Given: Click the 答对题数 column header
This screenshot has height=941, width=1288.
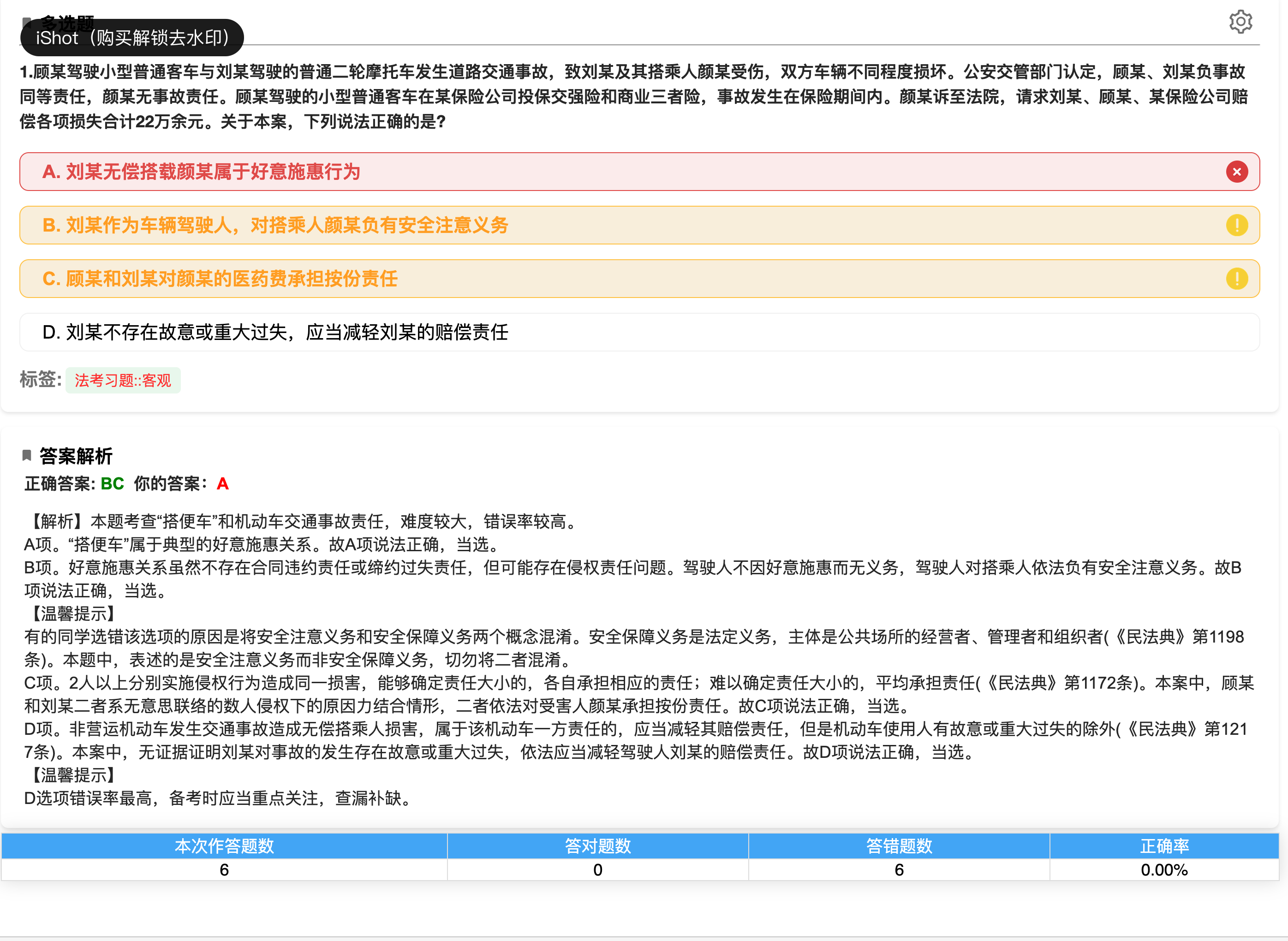Looking at the screenshot, I should pos(597,846).
